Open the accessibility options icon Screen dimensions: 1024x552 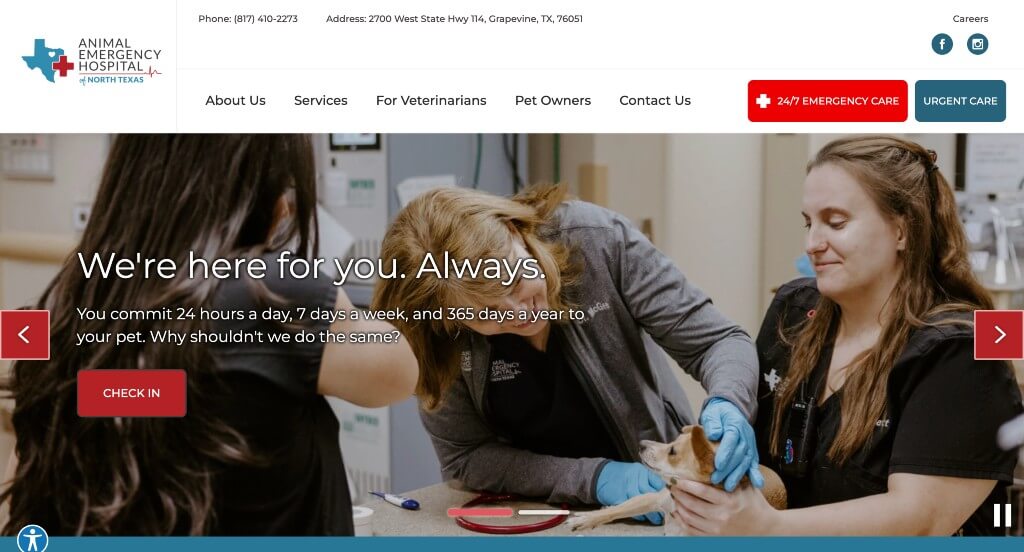pyautogui.click(x=32, y=539)
